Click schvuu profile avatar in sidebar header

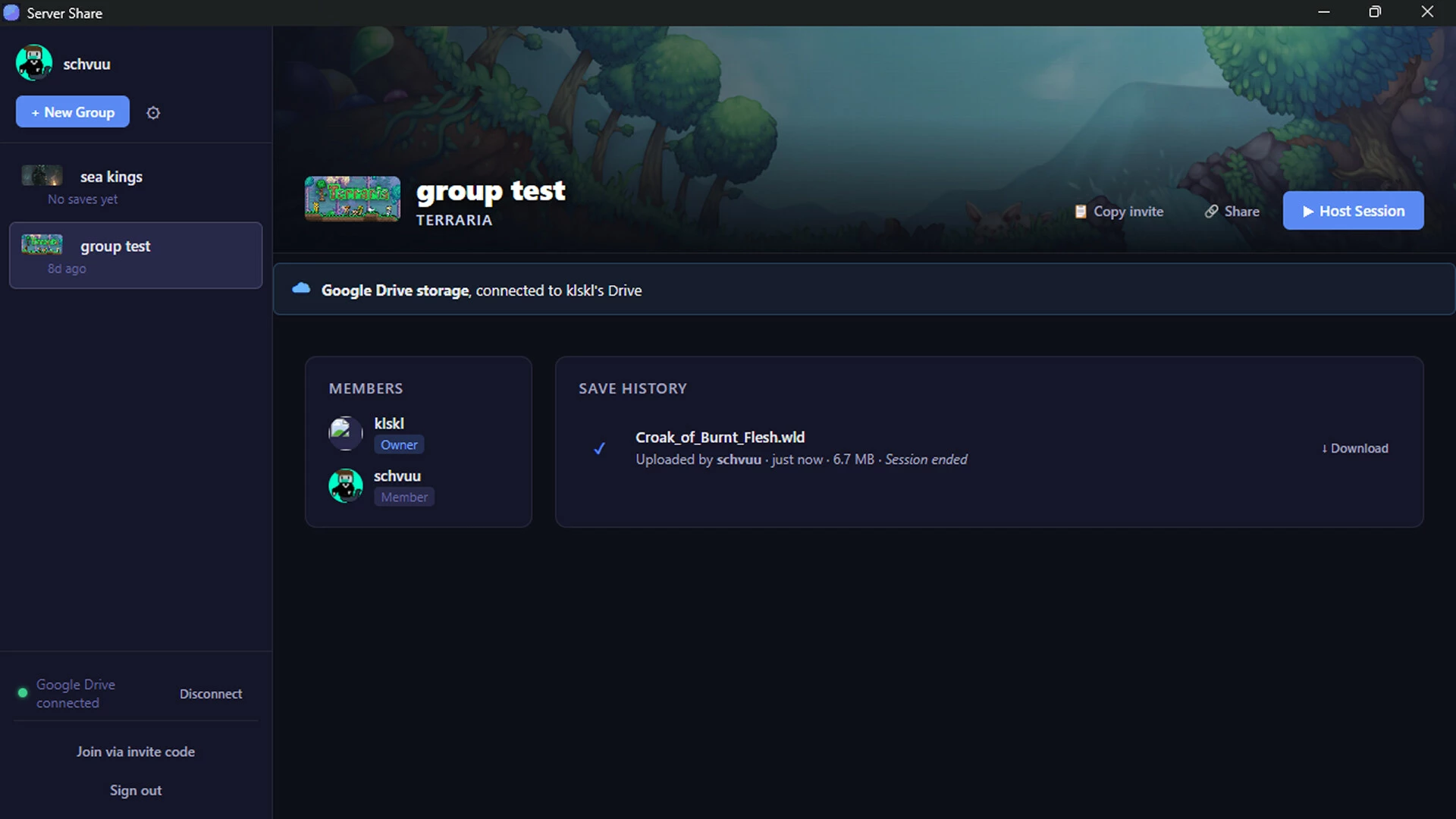[x=34, y=63]
